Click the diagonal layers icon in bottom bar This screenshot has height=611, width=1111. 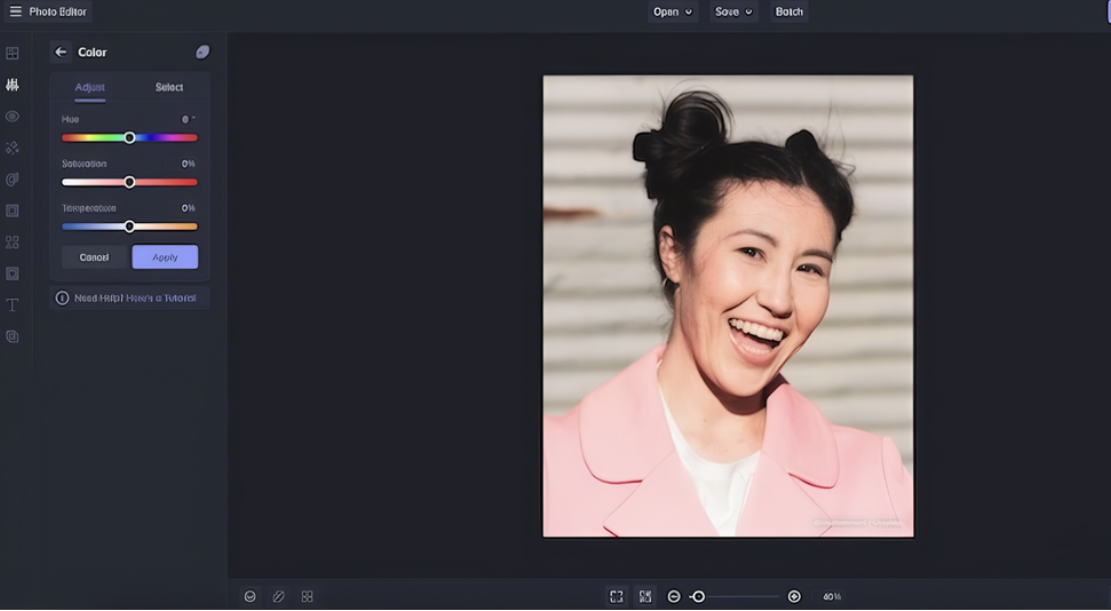[x=278, y=597]
